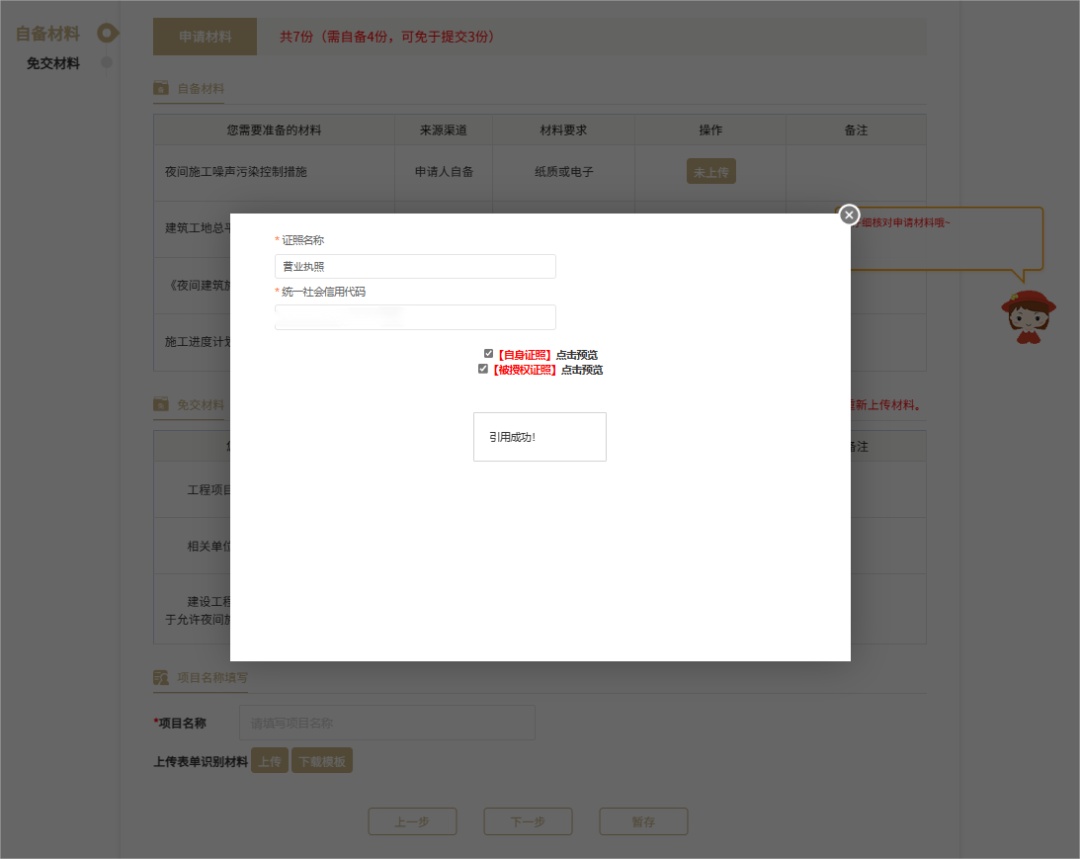The height and width of the screenshot is (859, 1080).
Task: Click the cartoon girl assistant mascot
Action: click(1028, 317)
